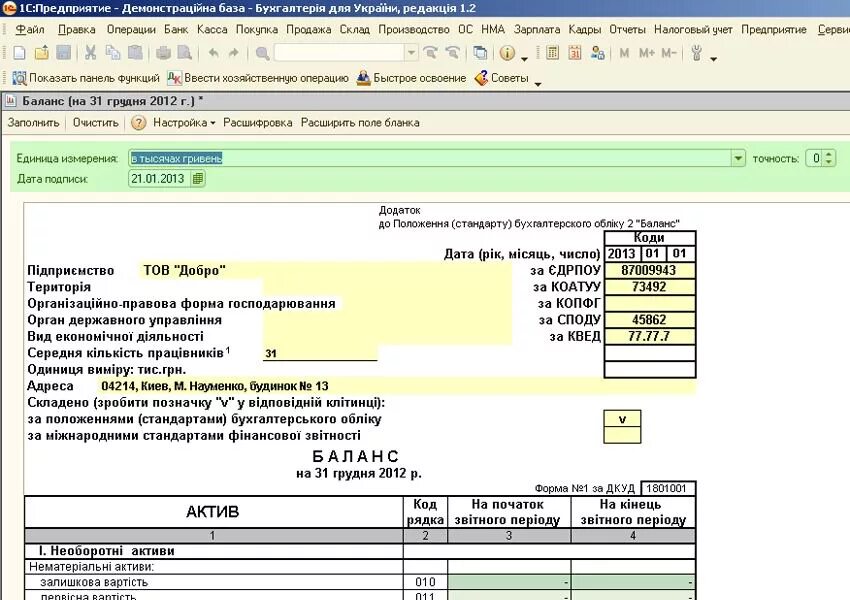
Task: Open the Calendar icon
Action: pyautogui.click(x=575, y=53)
